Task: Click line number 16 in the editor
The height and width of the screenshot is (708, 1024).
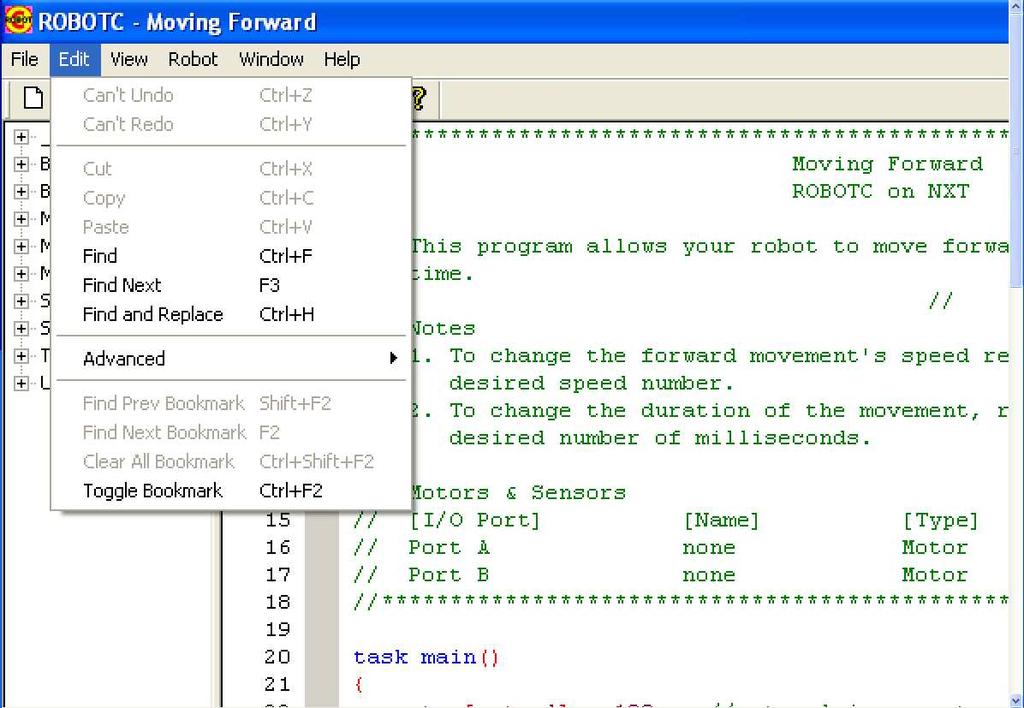Action: [x=278, y=548]
